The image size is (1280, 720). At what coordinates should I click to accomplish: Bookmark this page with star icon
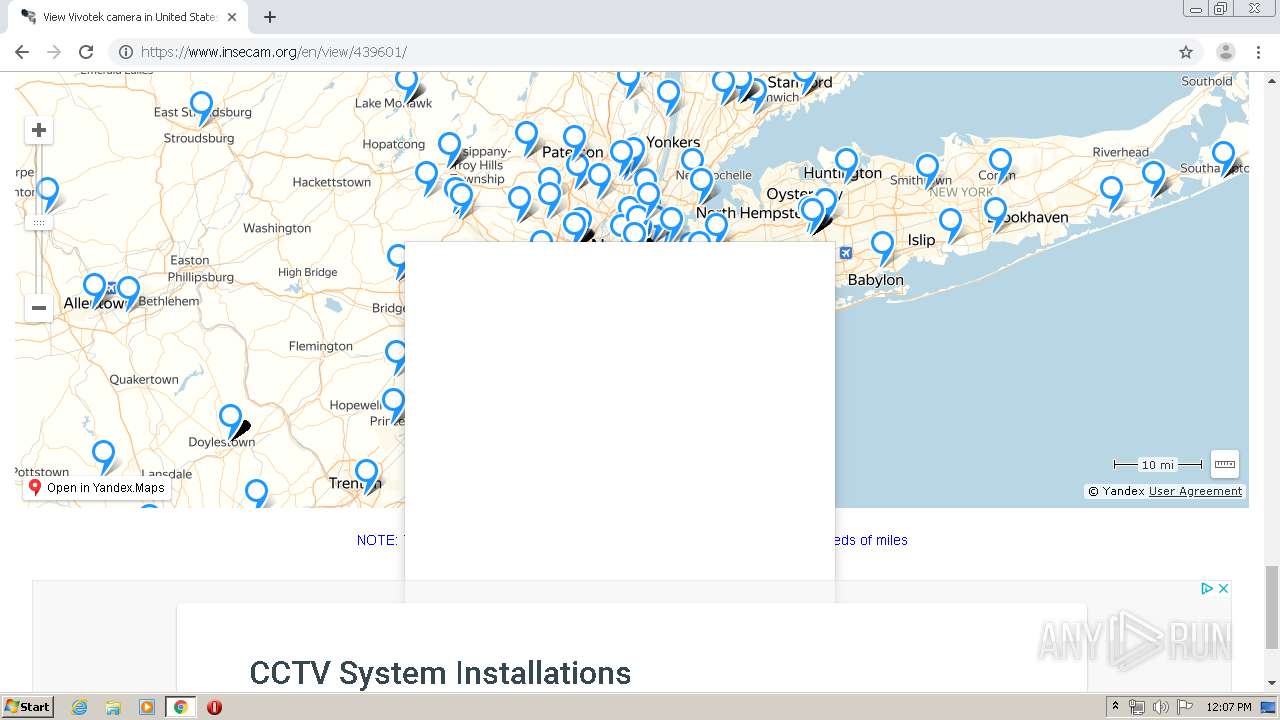(1186, 52)
